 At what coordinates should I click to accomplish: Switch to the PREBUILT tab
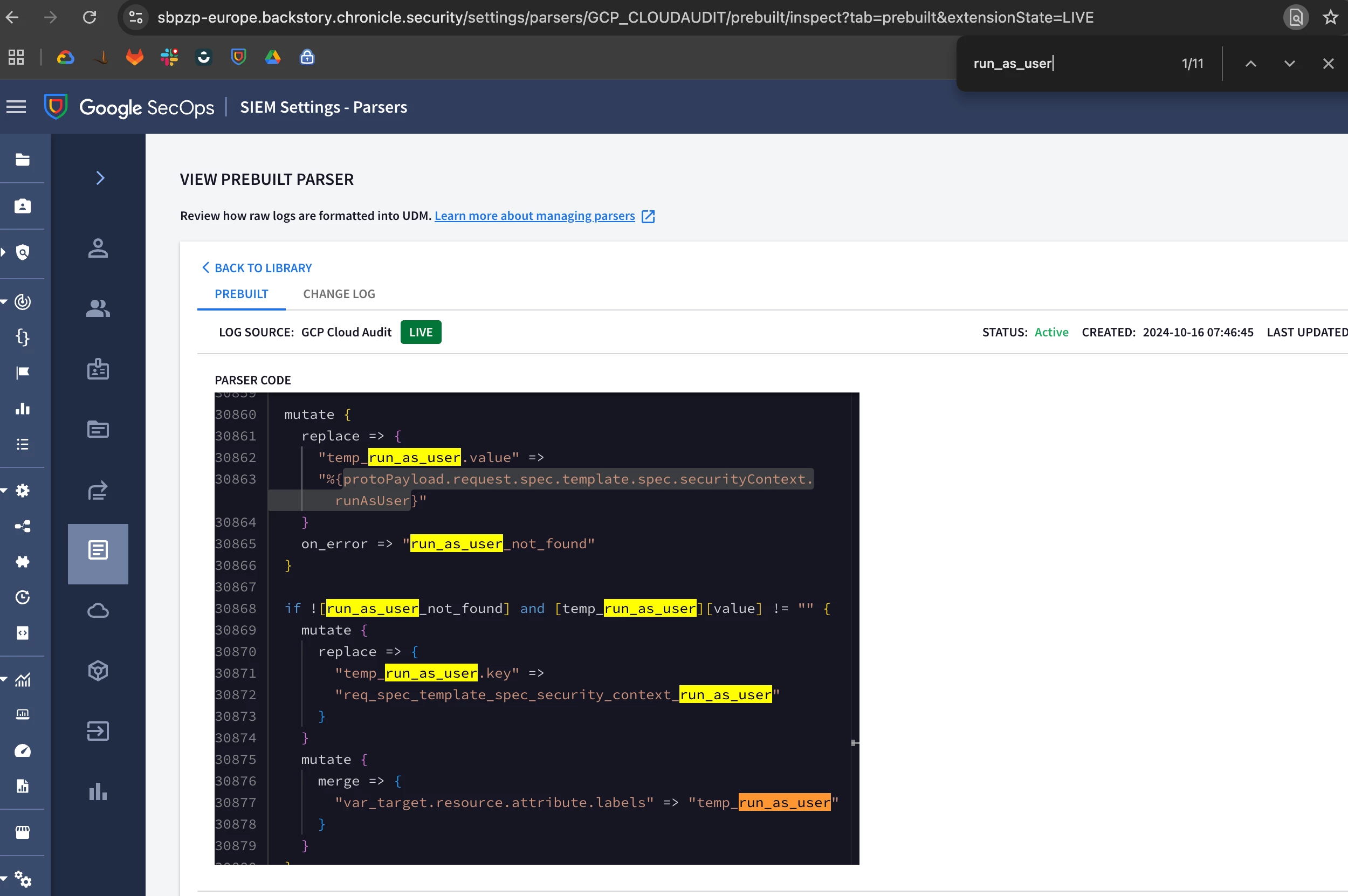click(241, 294)
